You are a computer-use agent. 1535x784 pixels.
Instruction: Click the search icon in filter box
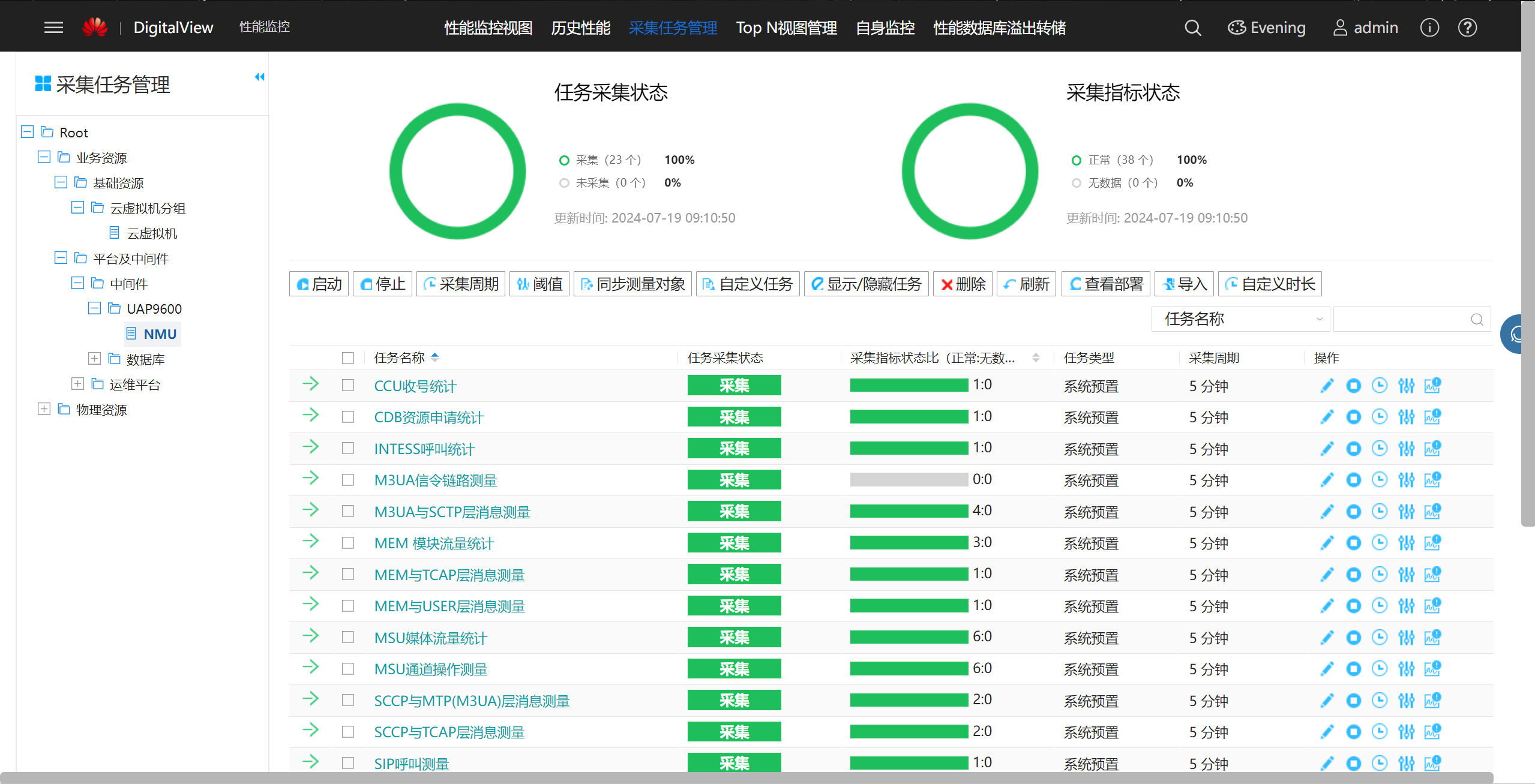[x=1477, y=319]
